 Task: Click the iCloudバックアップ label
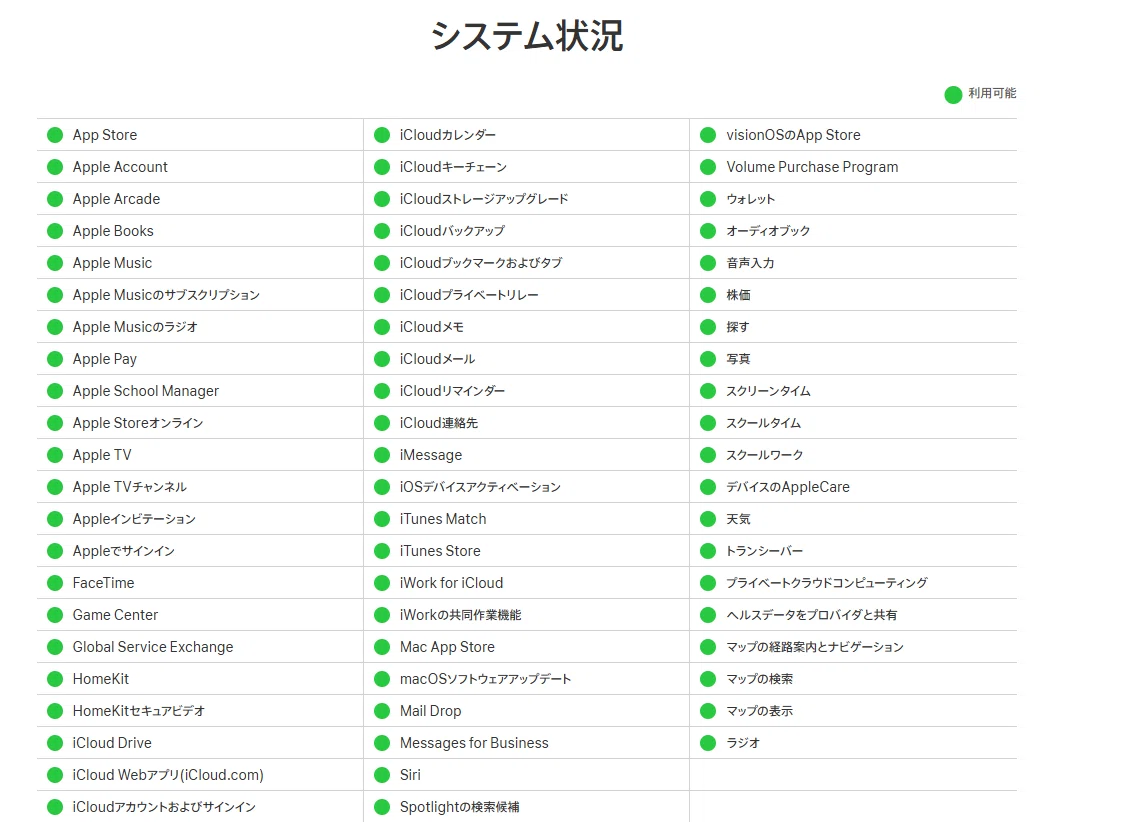tap(452, 231)
